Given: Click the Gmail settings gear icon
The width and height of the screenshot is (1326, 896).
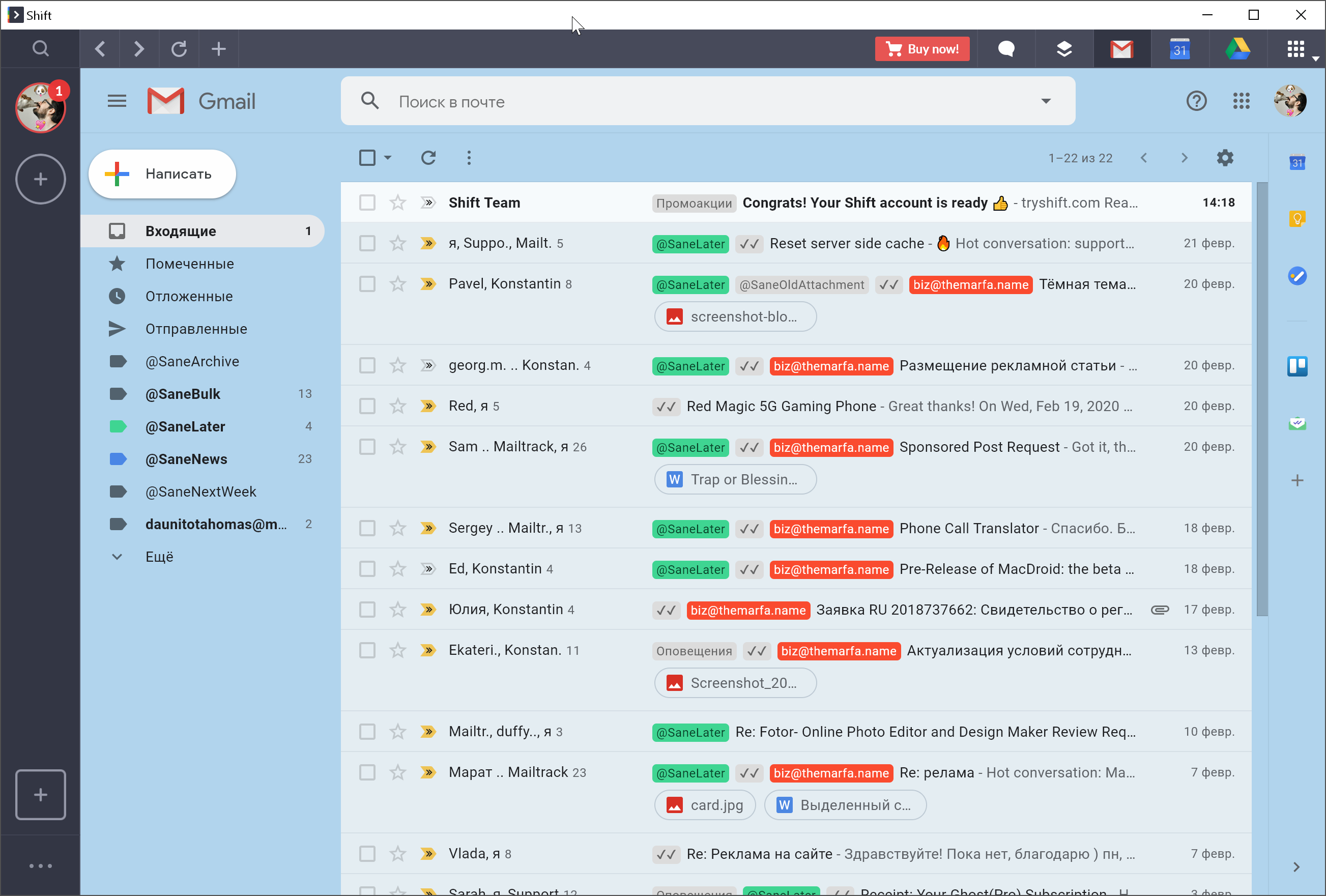Looking at the screenshot, I should click(1224, 158).
